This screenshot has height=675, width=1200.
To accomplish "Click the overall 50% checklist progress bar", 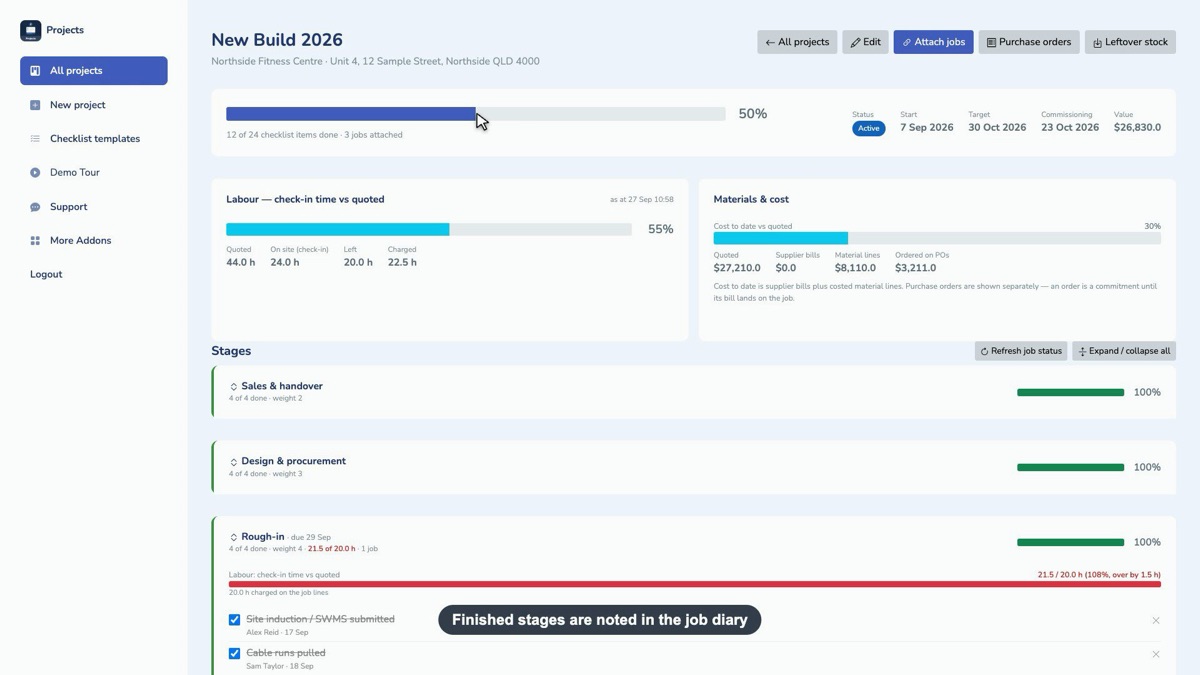I will [476, 114].
